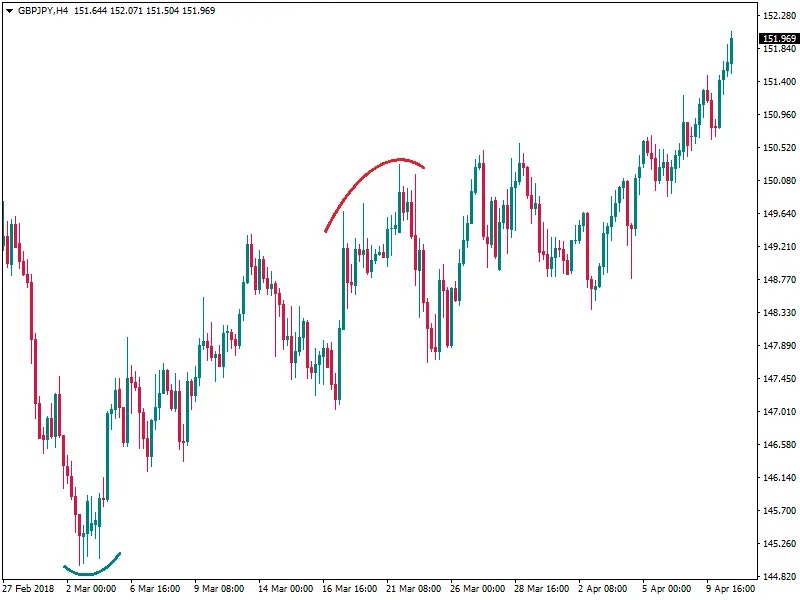Select the 145.700 price axis label
The width and height of the screenshot is (800, 600).
779,511
